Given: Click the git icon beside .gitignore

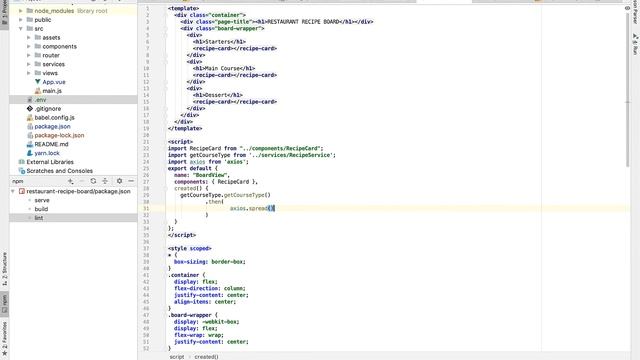Looking at the screenshot, I should (x=29, y=109).
